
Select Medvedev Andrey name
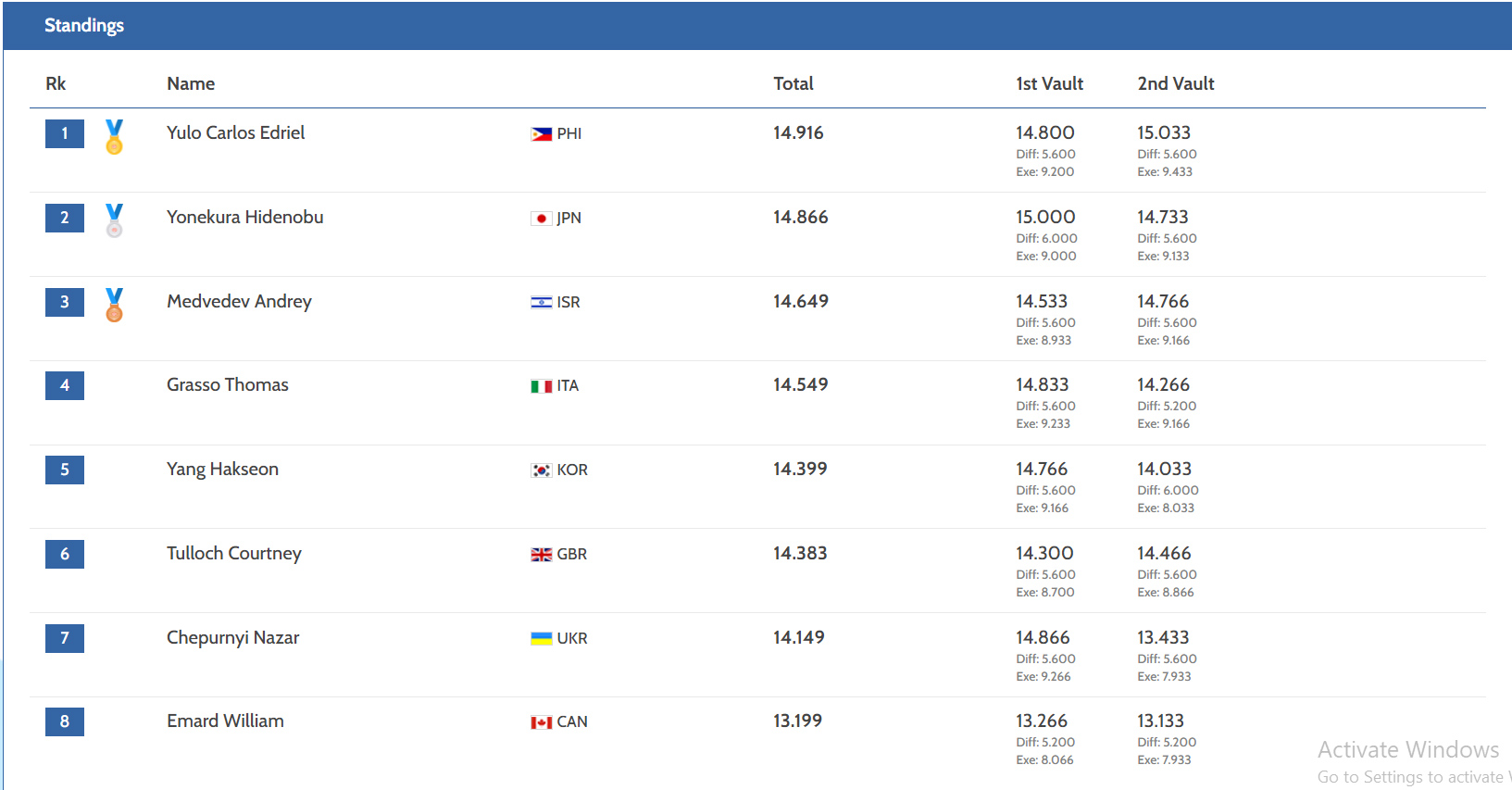point(239,301)
